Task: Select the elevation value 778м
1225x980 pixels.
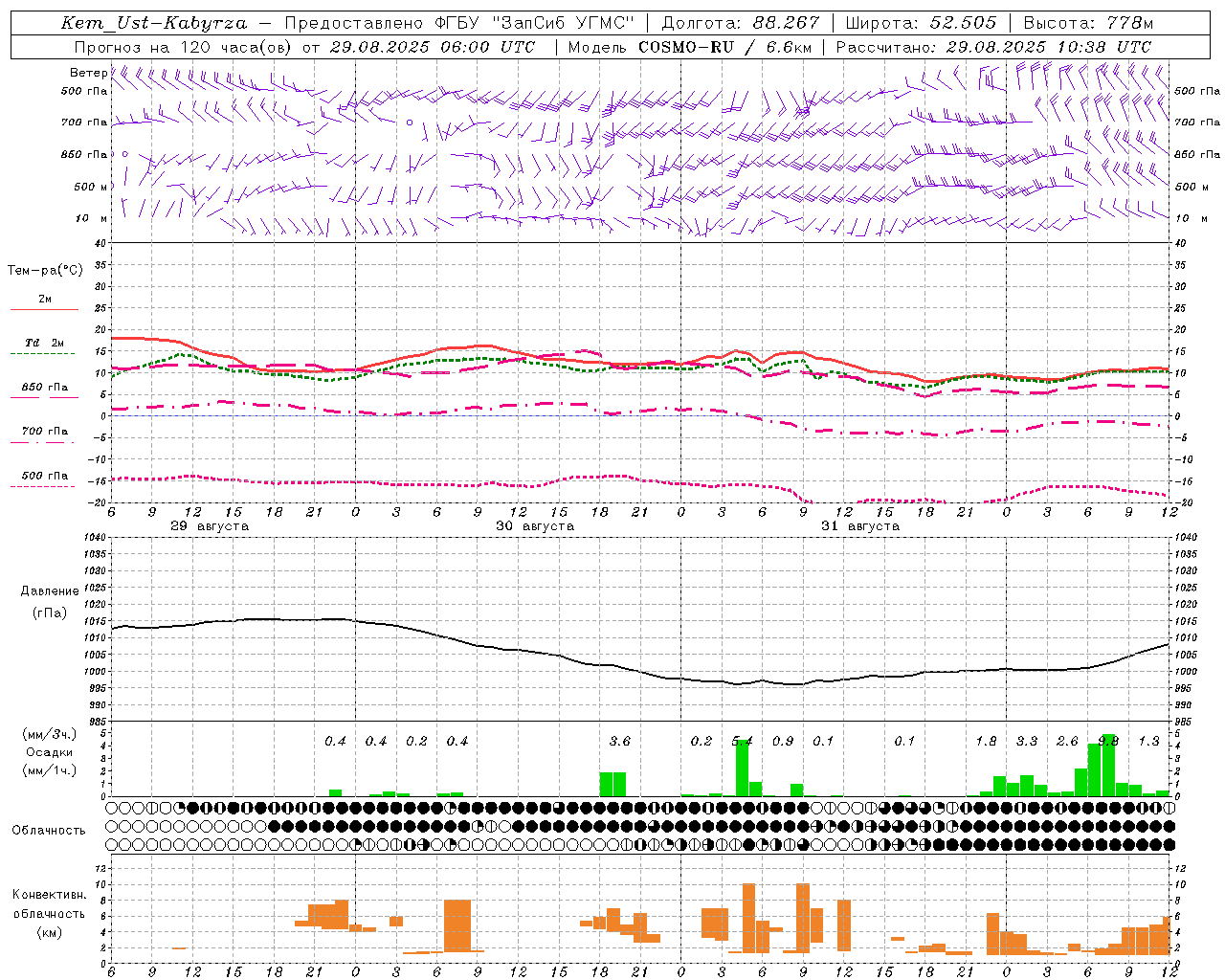Action: [x=1130, y=23]
